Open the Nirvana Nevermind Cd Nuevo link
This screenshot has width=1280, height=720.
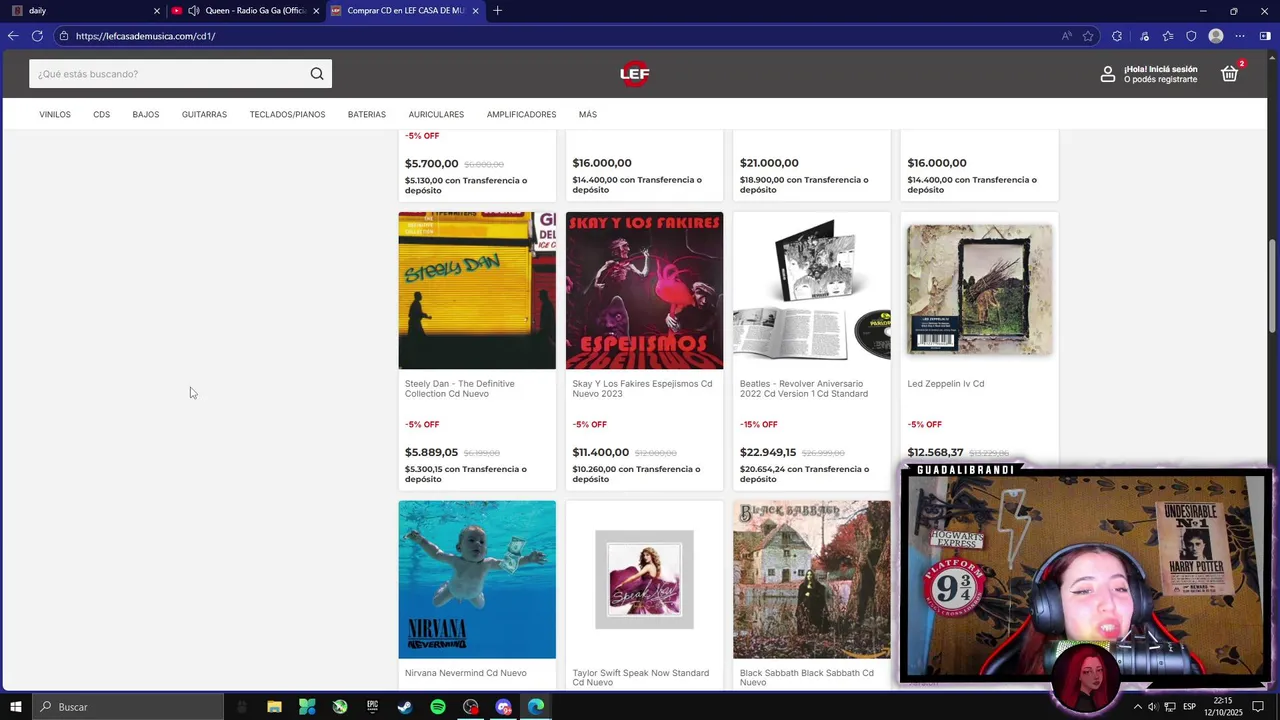tap(465, 673)
